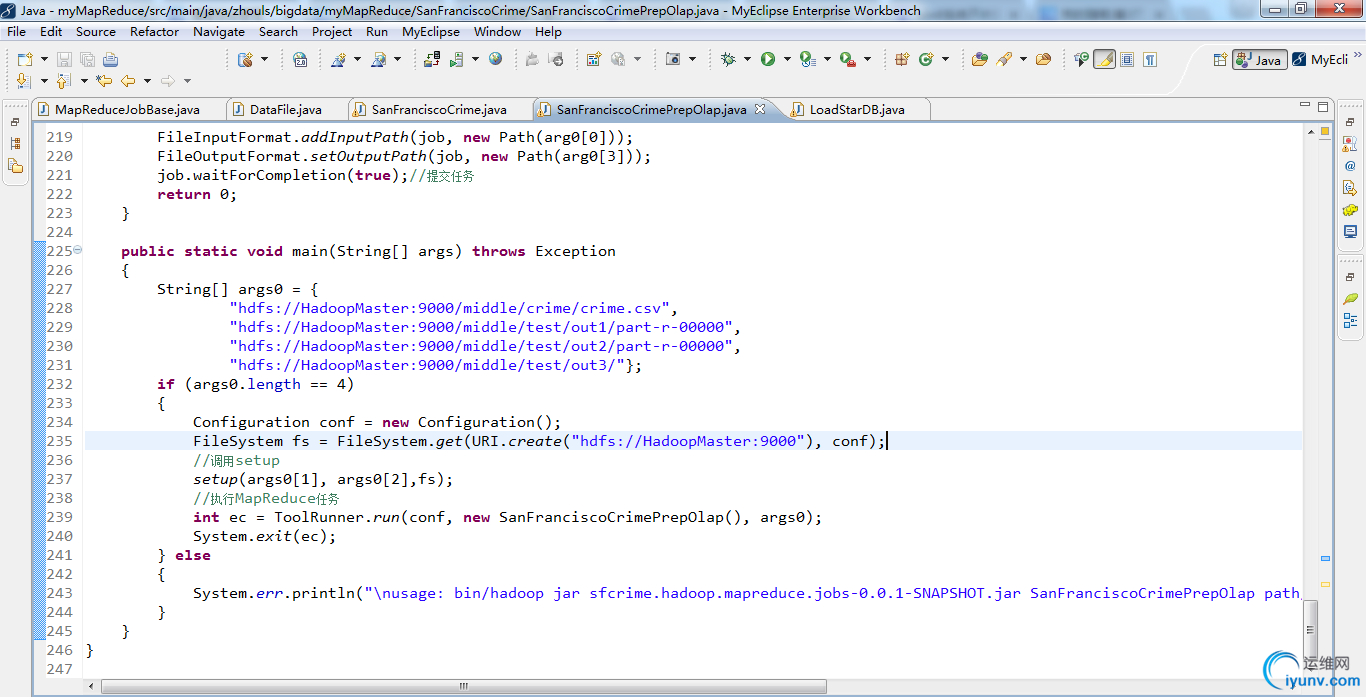
Task: Open the Refactor menu
Action: 154,31
